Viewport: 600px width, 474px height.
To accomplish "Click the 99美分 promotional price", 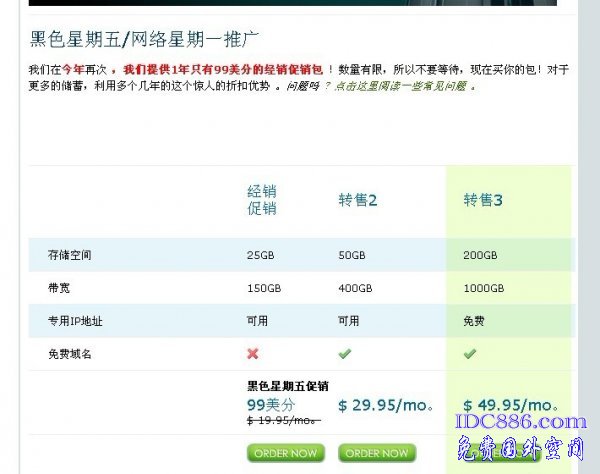I will click(270, 404).
